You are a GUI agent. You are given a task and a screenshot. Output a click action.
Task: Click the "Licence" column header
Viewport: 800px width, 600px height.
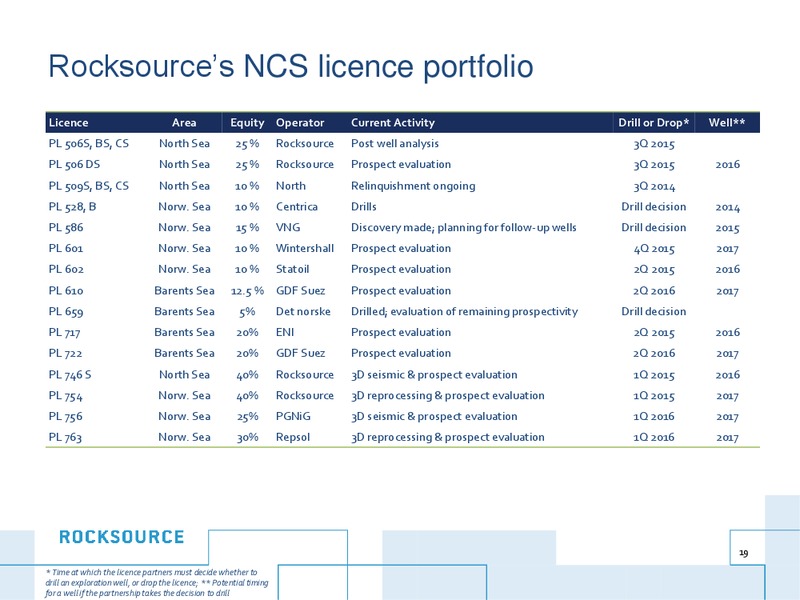(68, 122)
